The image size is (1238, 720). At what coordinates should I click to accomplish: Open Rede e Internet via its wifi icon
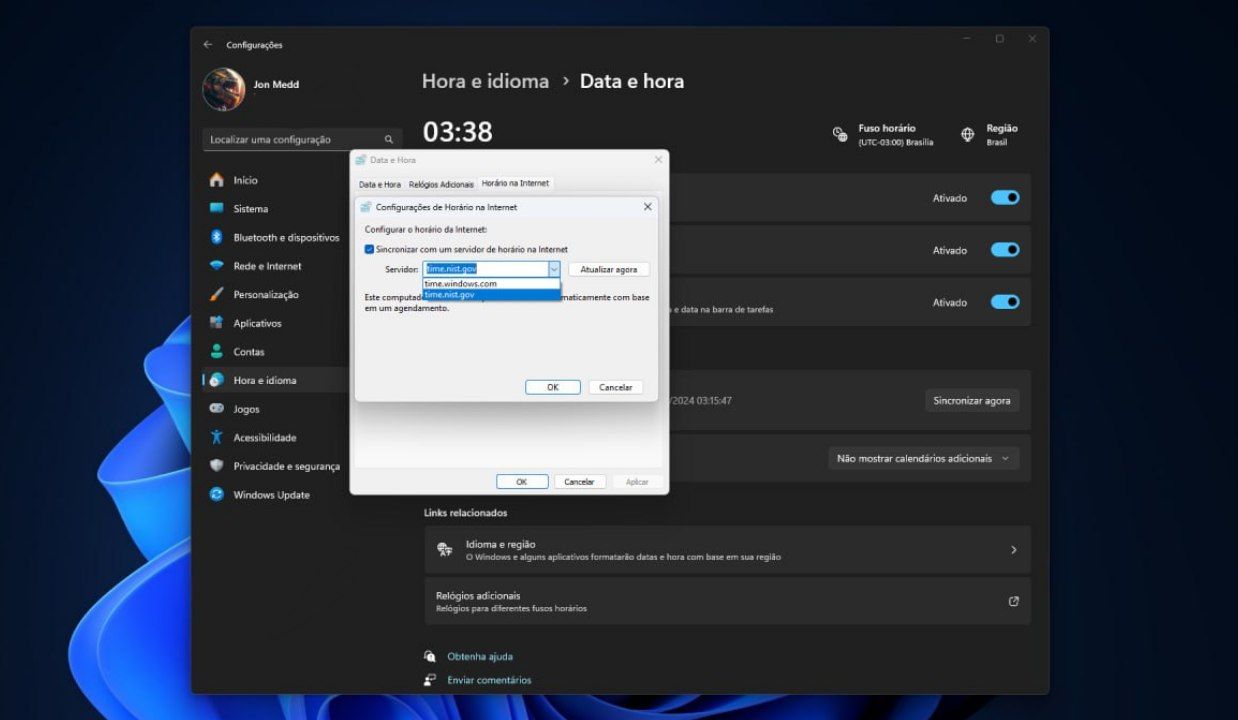(216, 266)
